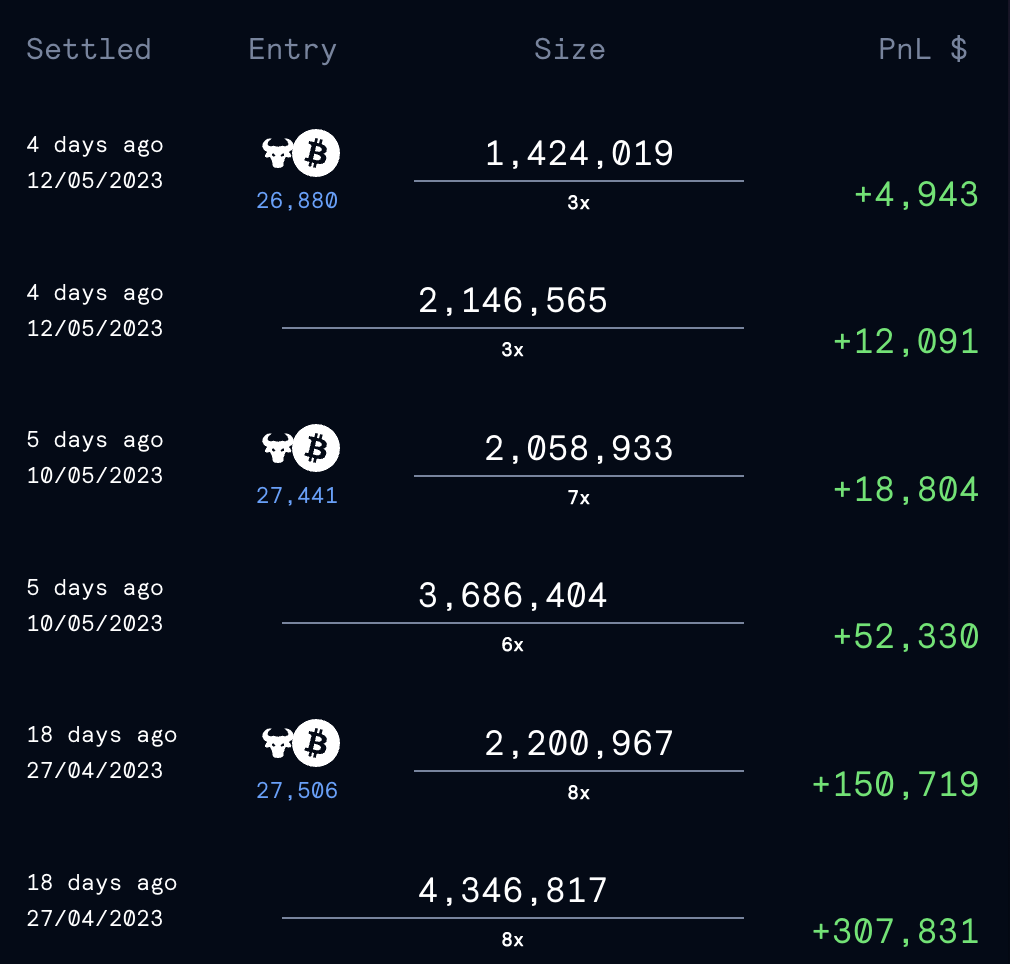
Task: Click the Bitcoin icon above 27,506
Action: coord(316,743)
